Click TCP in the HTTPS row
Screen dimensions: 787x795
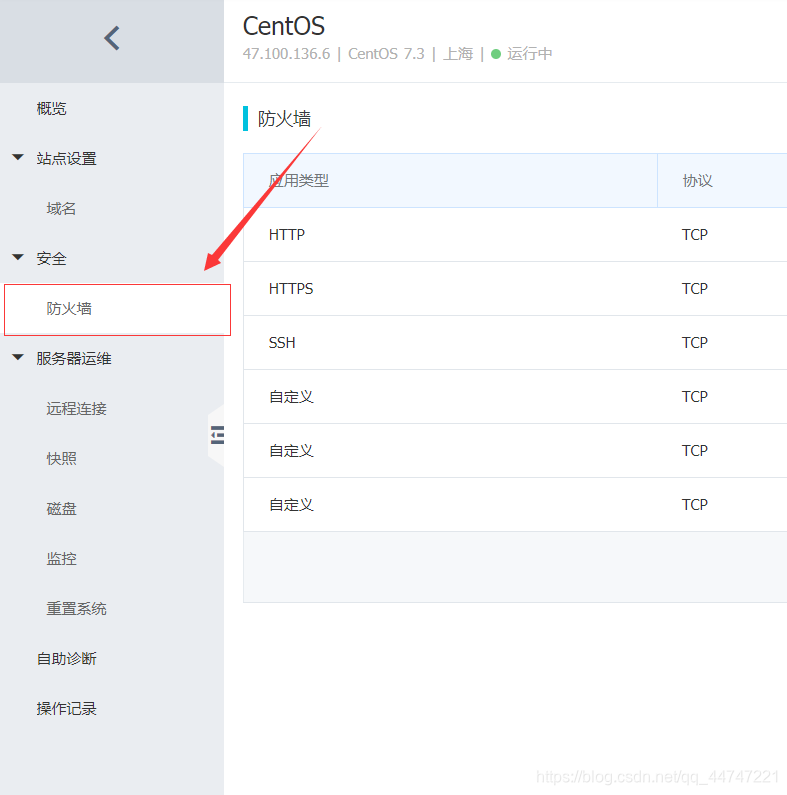coord(694,288)
